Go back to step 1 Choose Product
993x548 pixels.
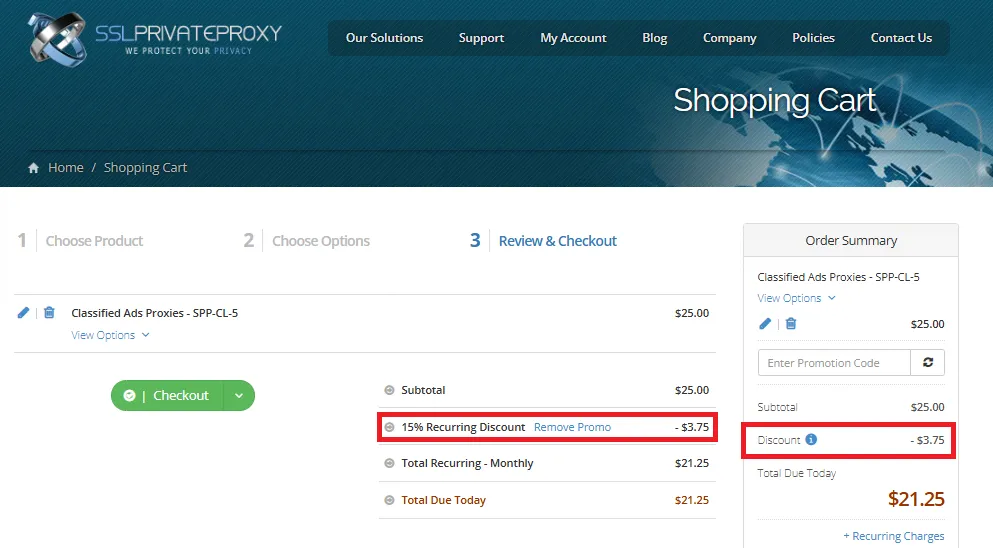pos(80,241)
